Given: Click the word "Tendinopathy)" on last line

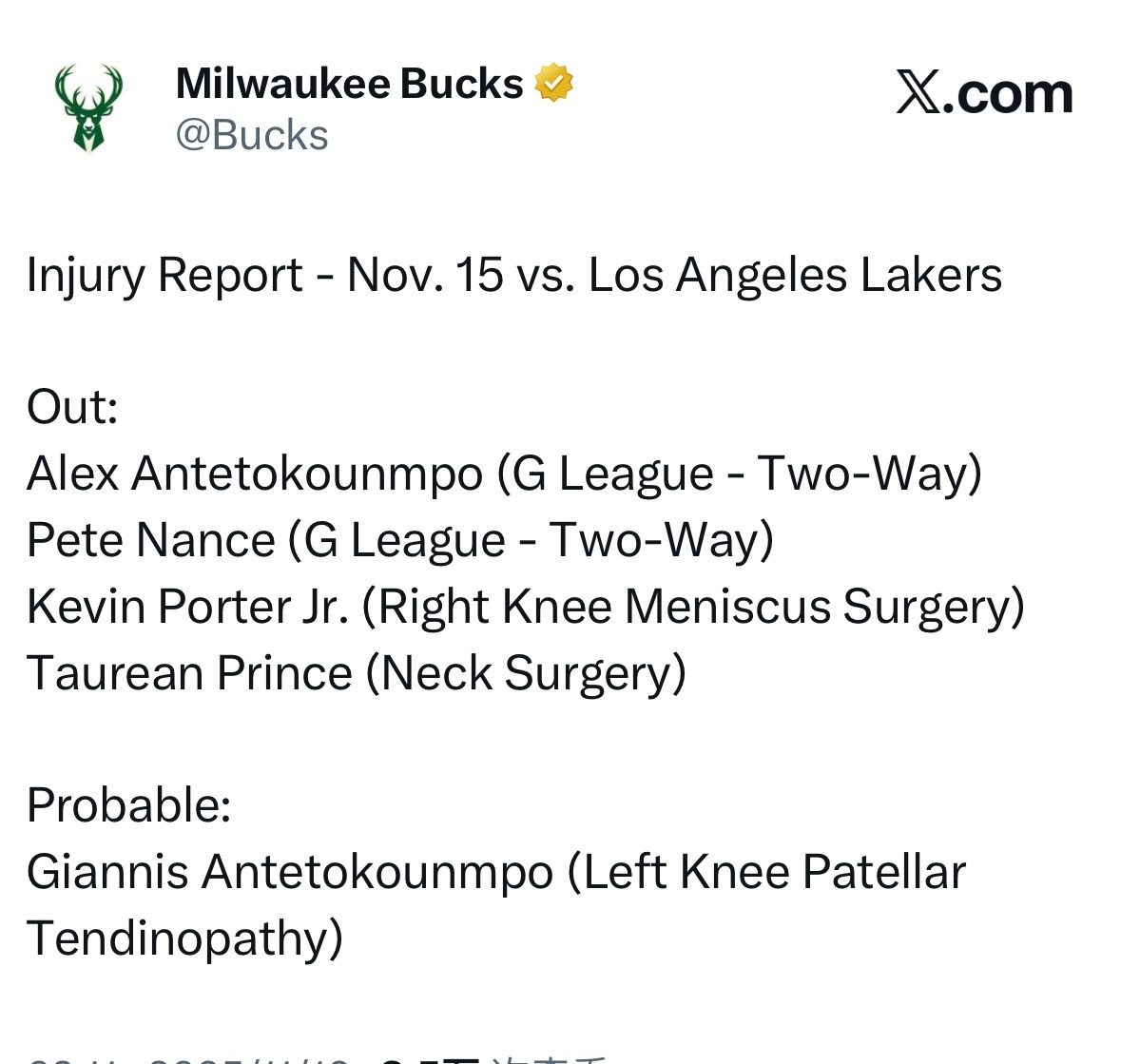Looking at the screenshot, I should [x=184, y=938].
